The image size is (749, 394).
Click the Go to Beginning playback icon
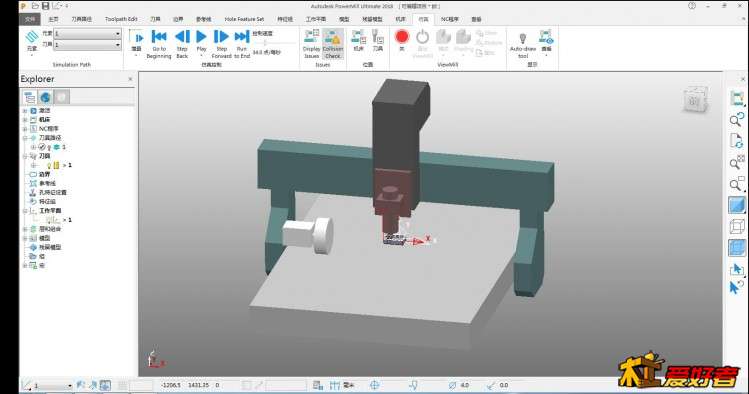(x=159, y=37)
